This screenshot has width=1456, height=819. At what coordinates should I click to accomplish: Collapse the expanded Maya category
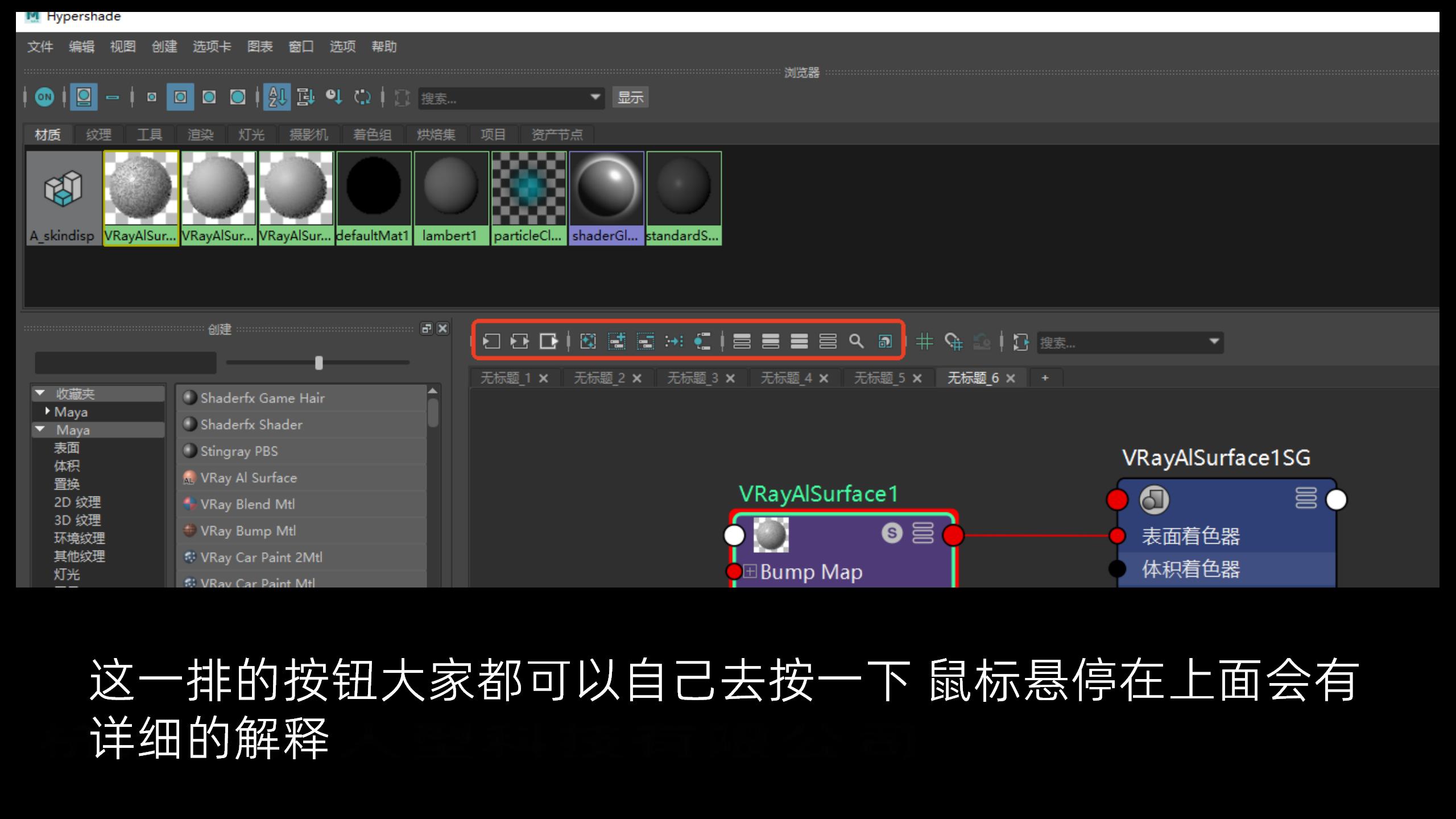point(40,429)
